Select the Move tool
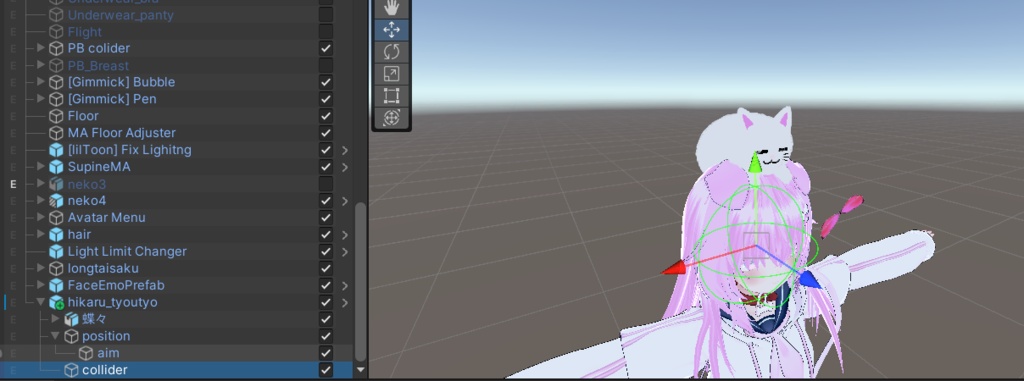 tap(391, 30)
